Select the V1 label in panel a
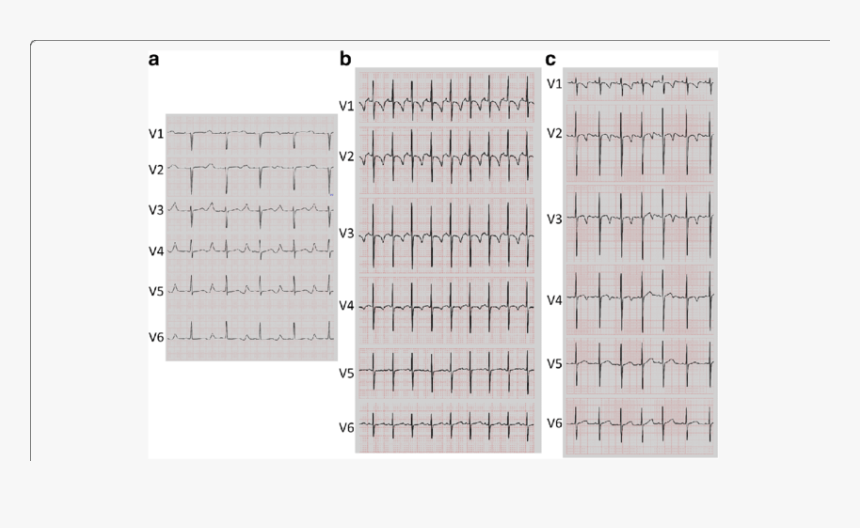The height and width of the screenshot is (528, 860). [156, 132]
